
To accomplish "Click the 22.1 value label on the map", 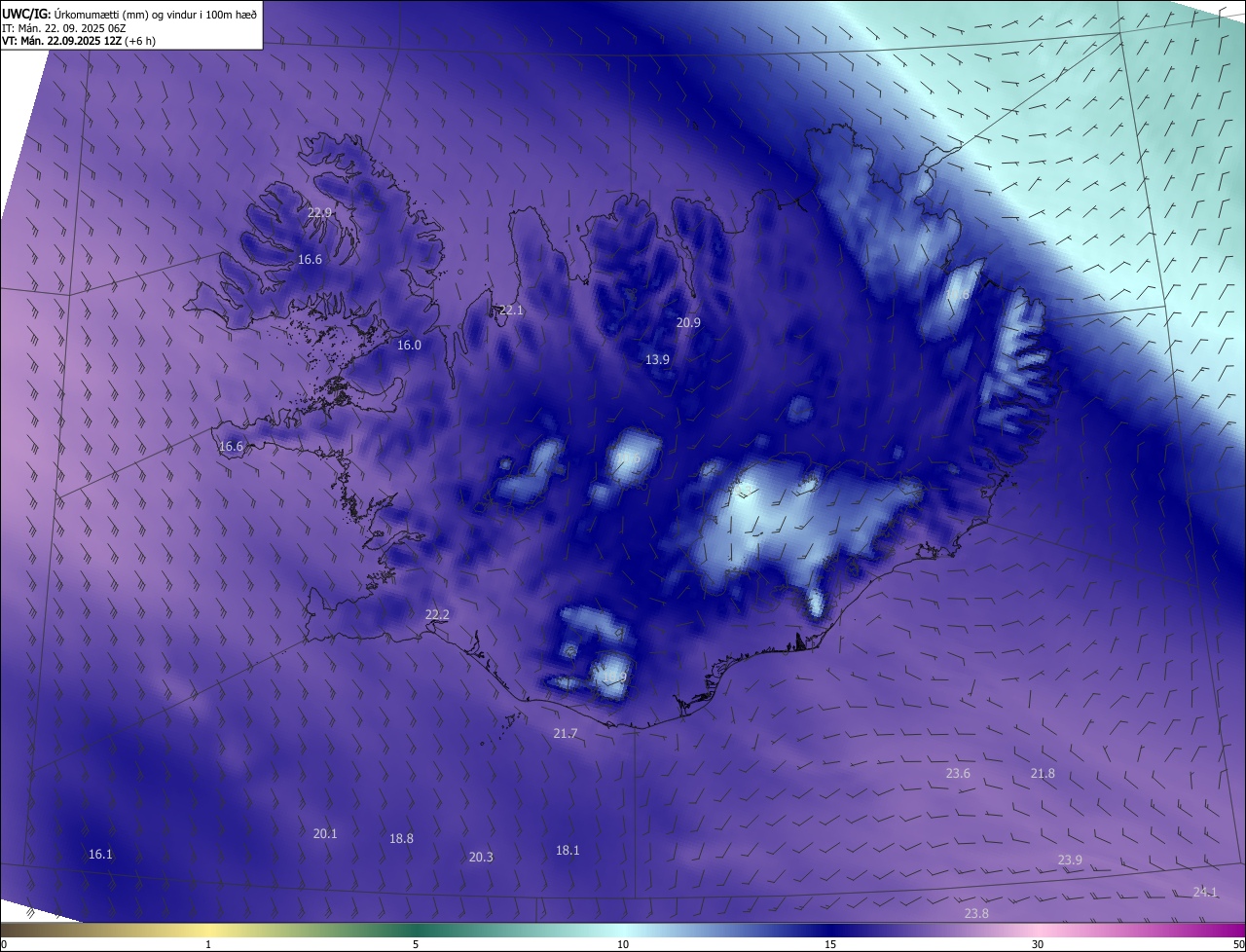I will [x=511, y=311].
